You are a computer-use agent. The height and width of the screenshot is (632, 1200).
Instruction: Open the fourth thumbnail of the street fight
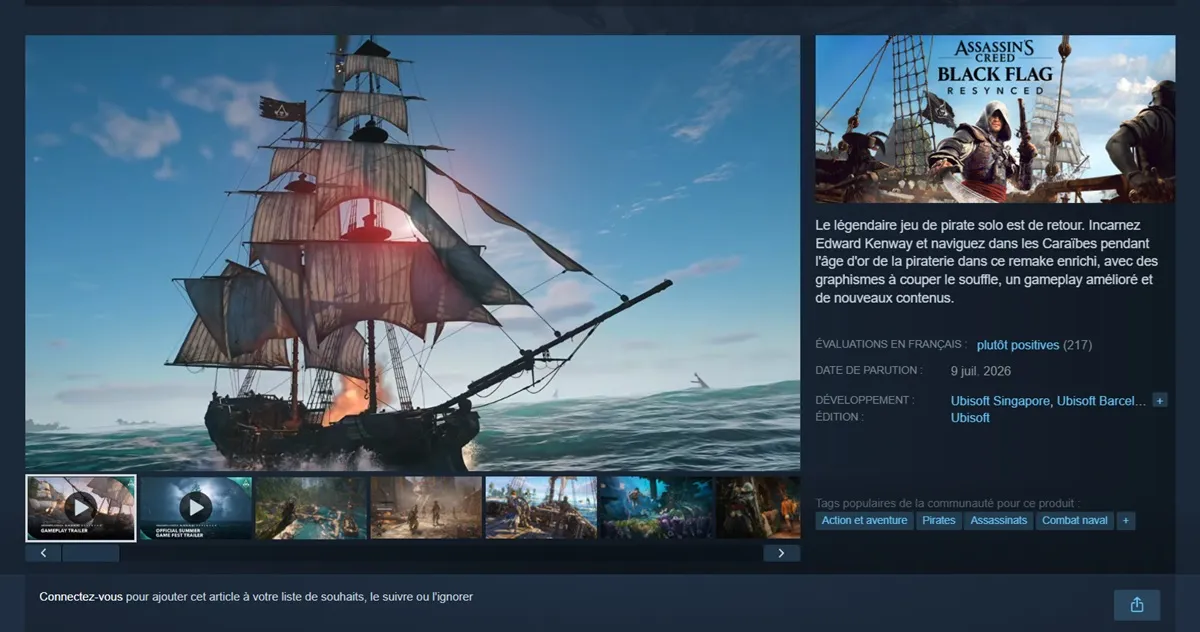click(426, 508)
